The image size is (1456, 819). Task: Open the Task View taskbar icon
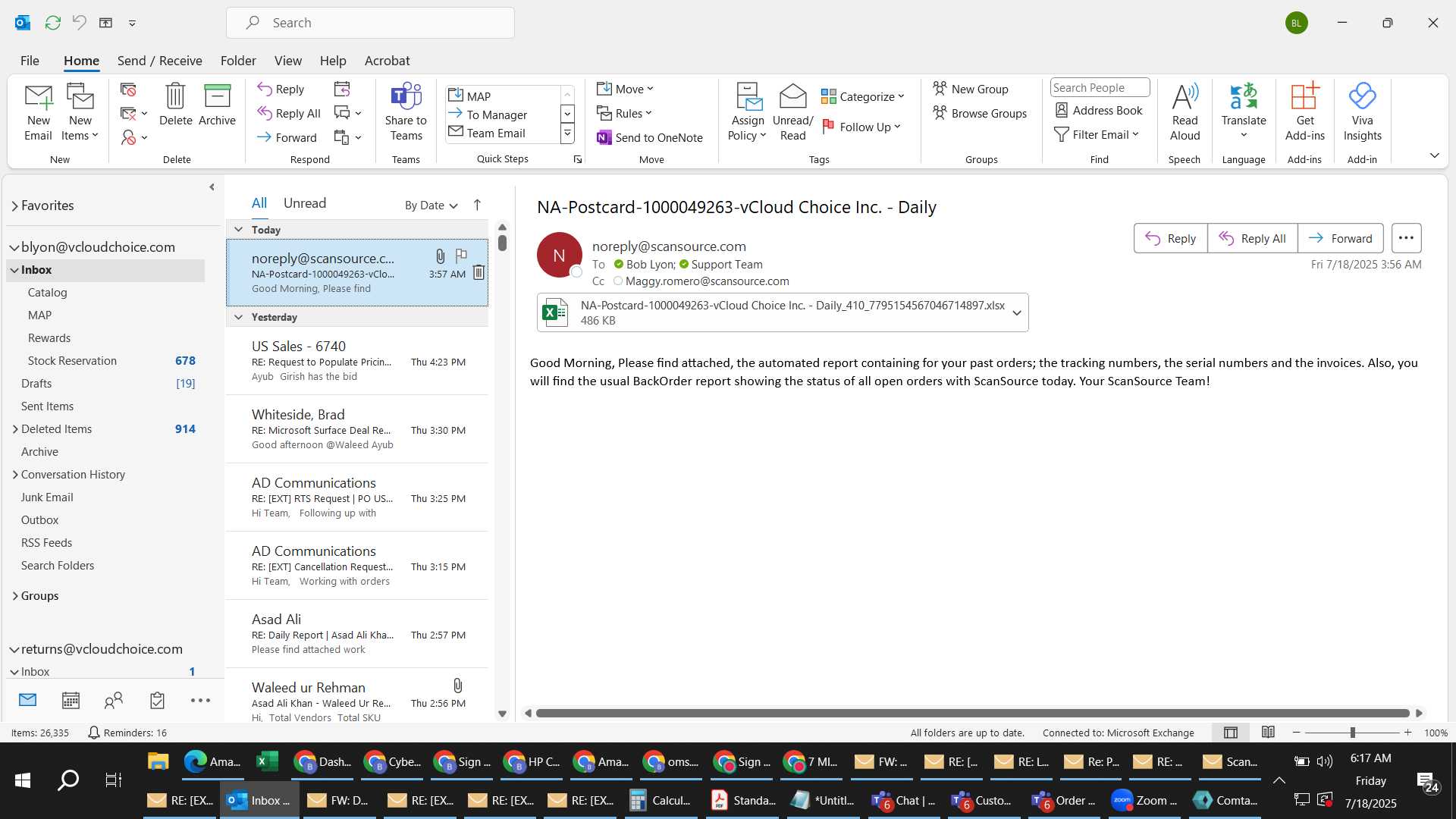click(113, 780)
